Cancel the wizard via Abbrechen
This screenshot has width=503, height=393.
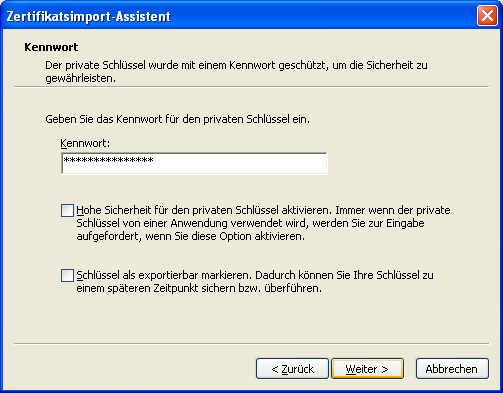452,369
